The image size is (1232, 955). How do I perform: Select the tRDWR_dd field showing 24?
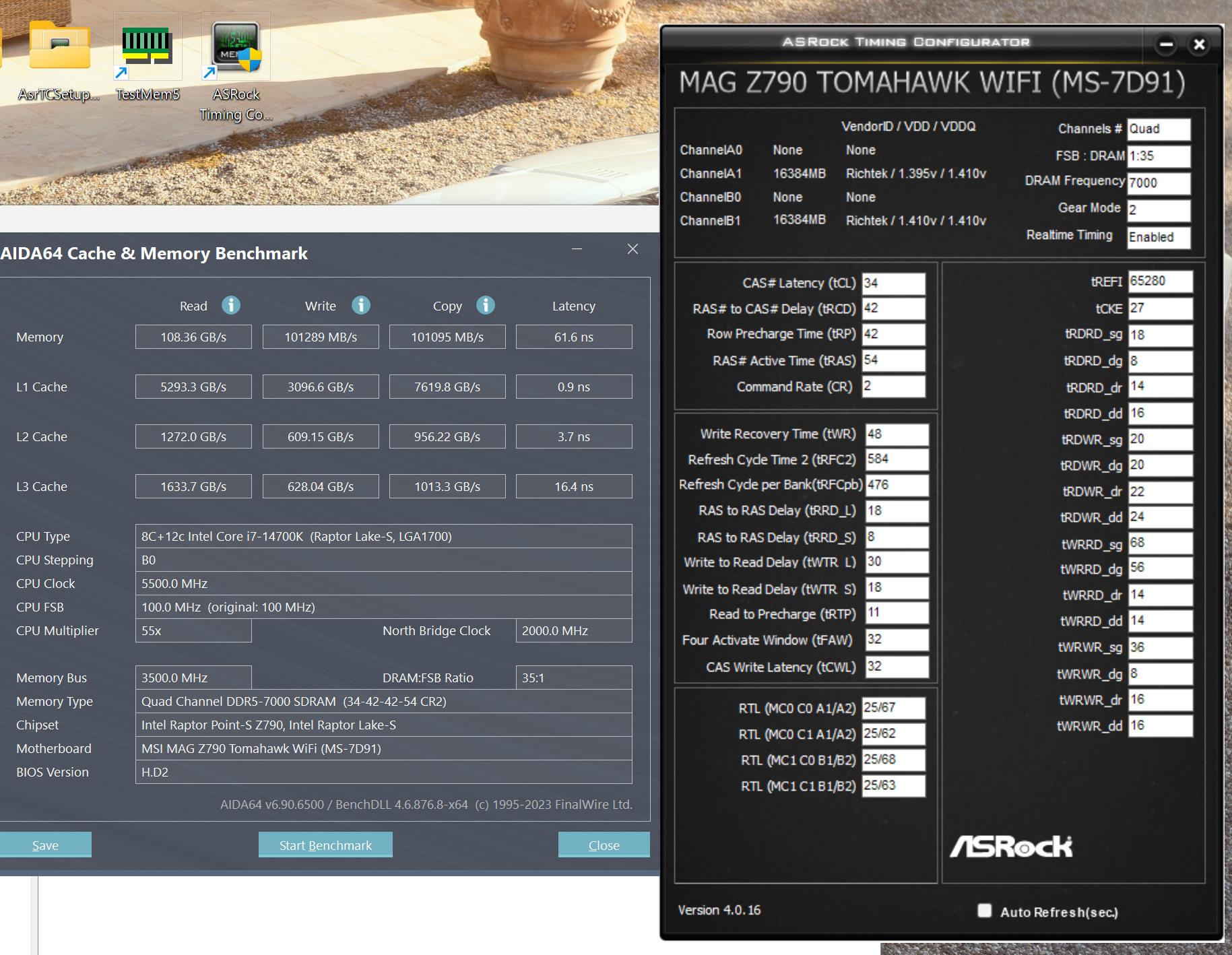click(1161, 517)
